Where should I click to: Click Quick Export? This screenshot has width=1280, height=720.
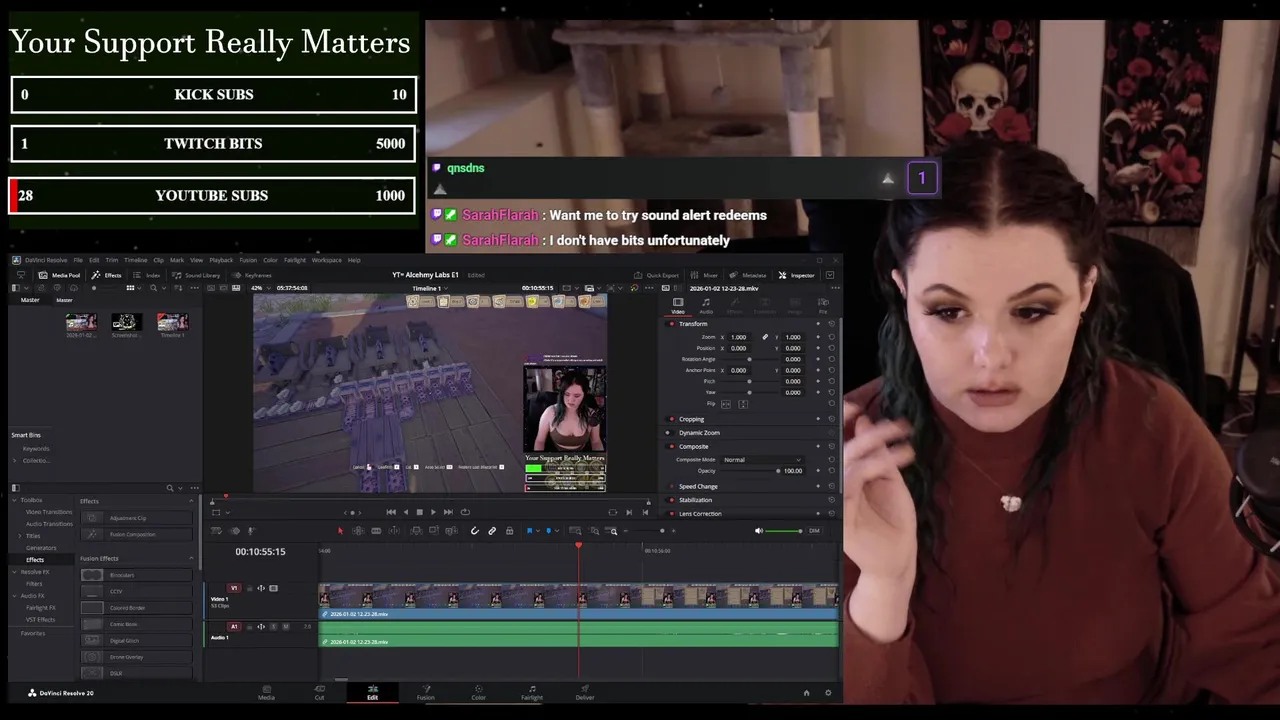[x=657, y=275]
